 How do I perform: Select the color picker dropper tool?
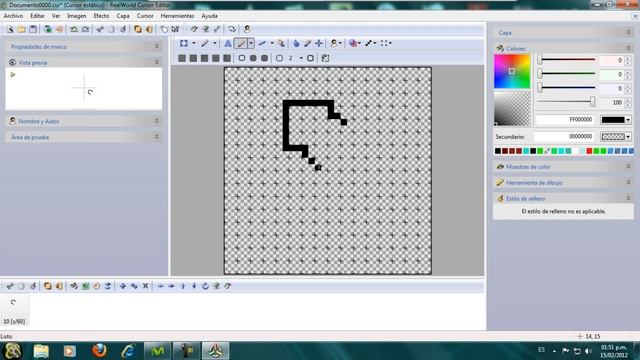pyautogui.click(x=307, y=43)
